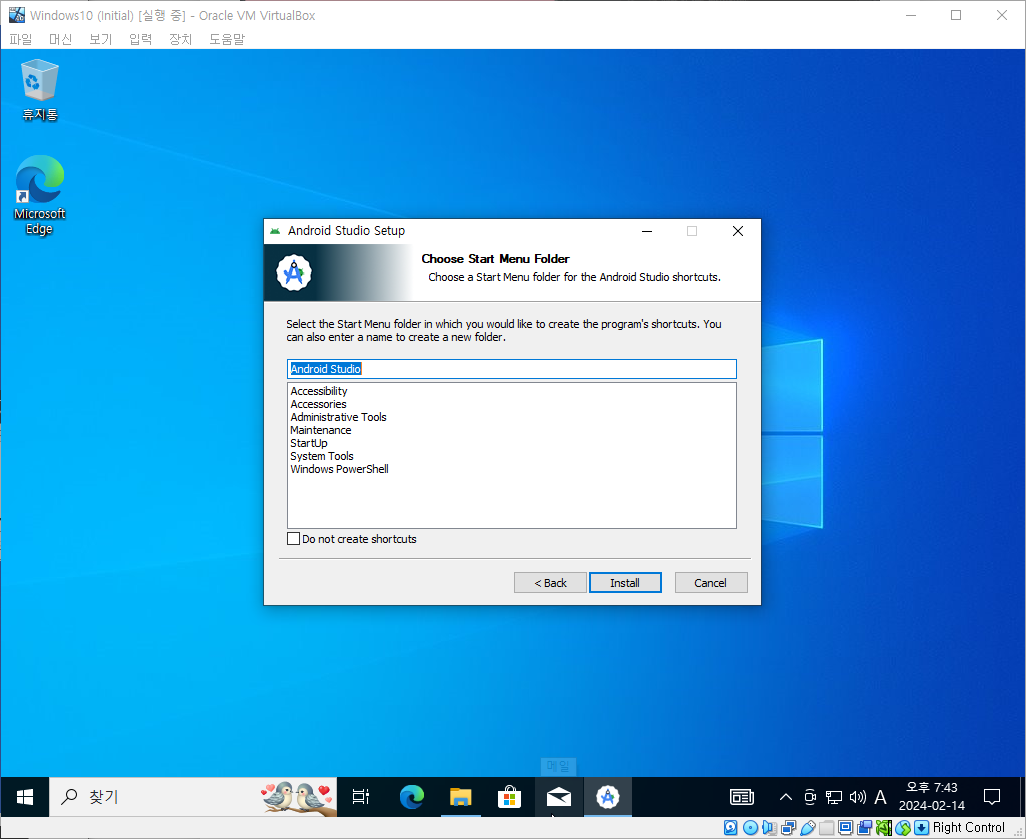1026x839 pixels.
Task: Click the Android Studio Setup taskbar icon
Action: click(x=607, y=796)
